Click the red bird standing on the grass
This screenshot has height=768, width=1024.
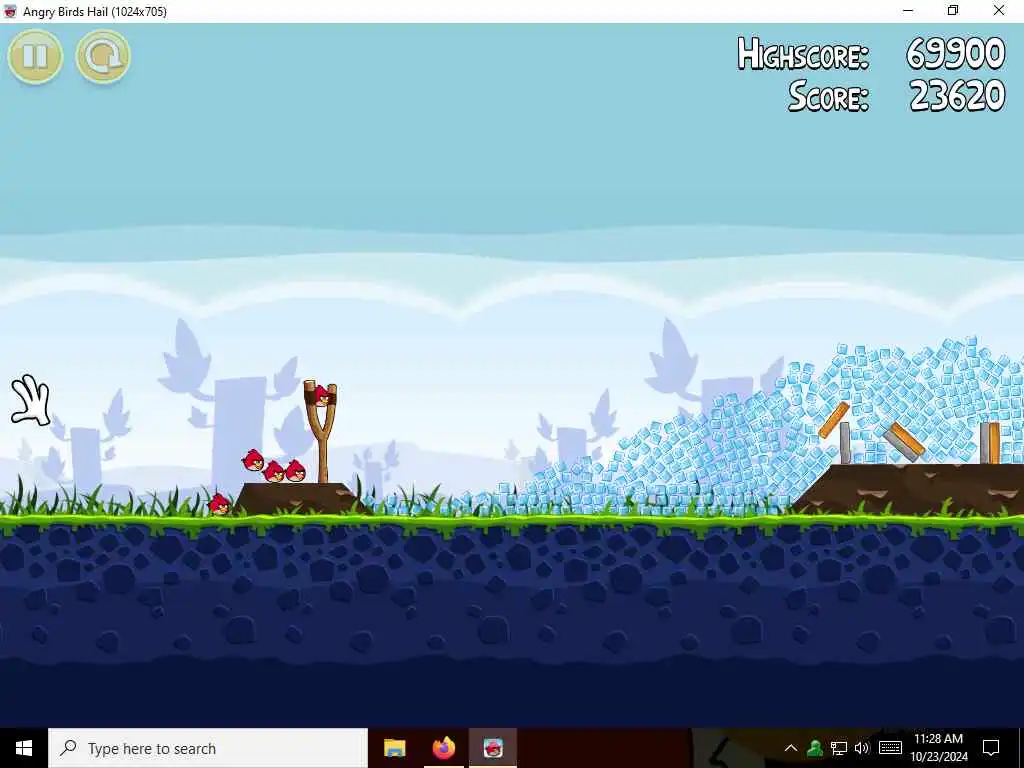coord(219,504)
